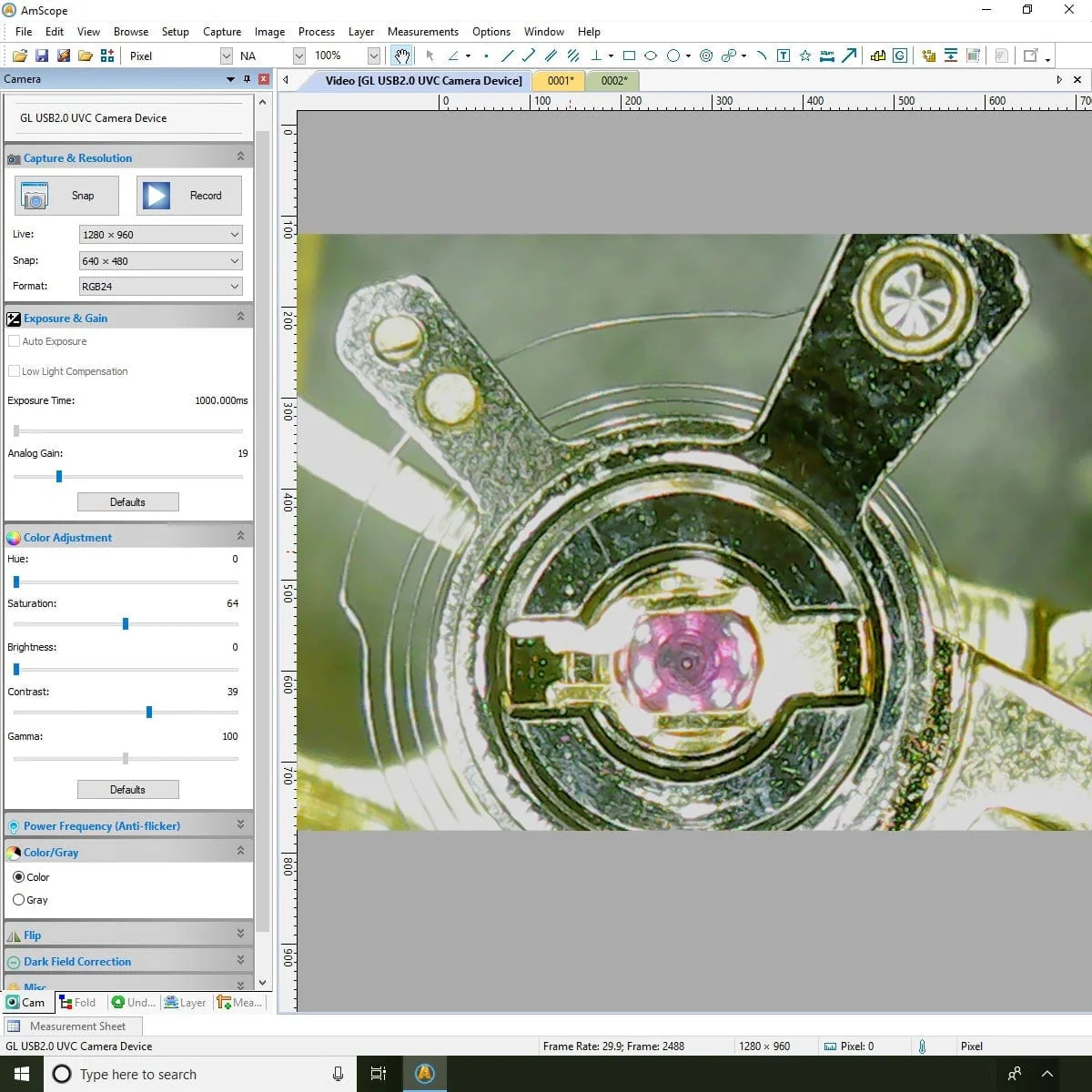1092x1092 pixels.
Task: Pick the arrow annotation tool
Action: (x=849, y=56)
